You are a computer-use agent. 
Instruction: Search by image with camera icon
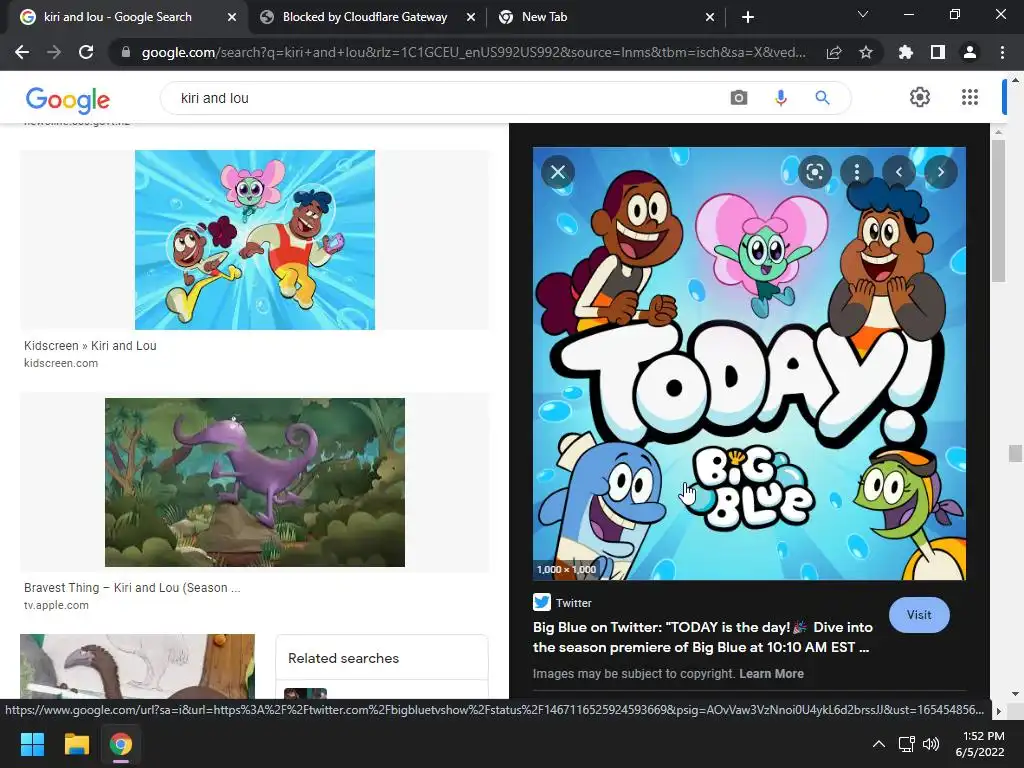pos(739,98)
